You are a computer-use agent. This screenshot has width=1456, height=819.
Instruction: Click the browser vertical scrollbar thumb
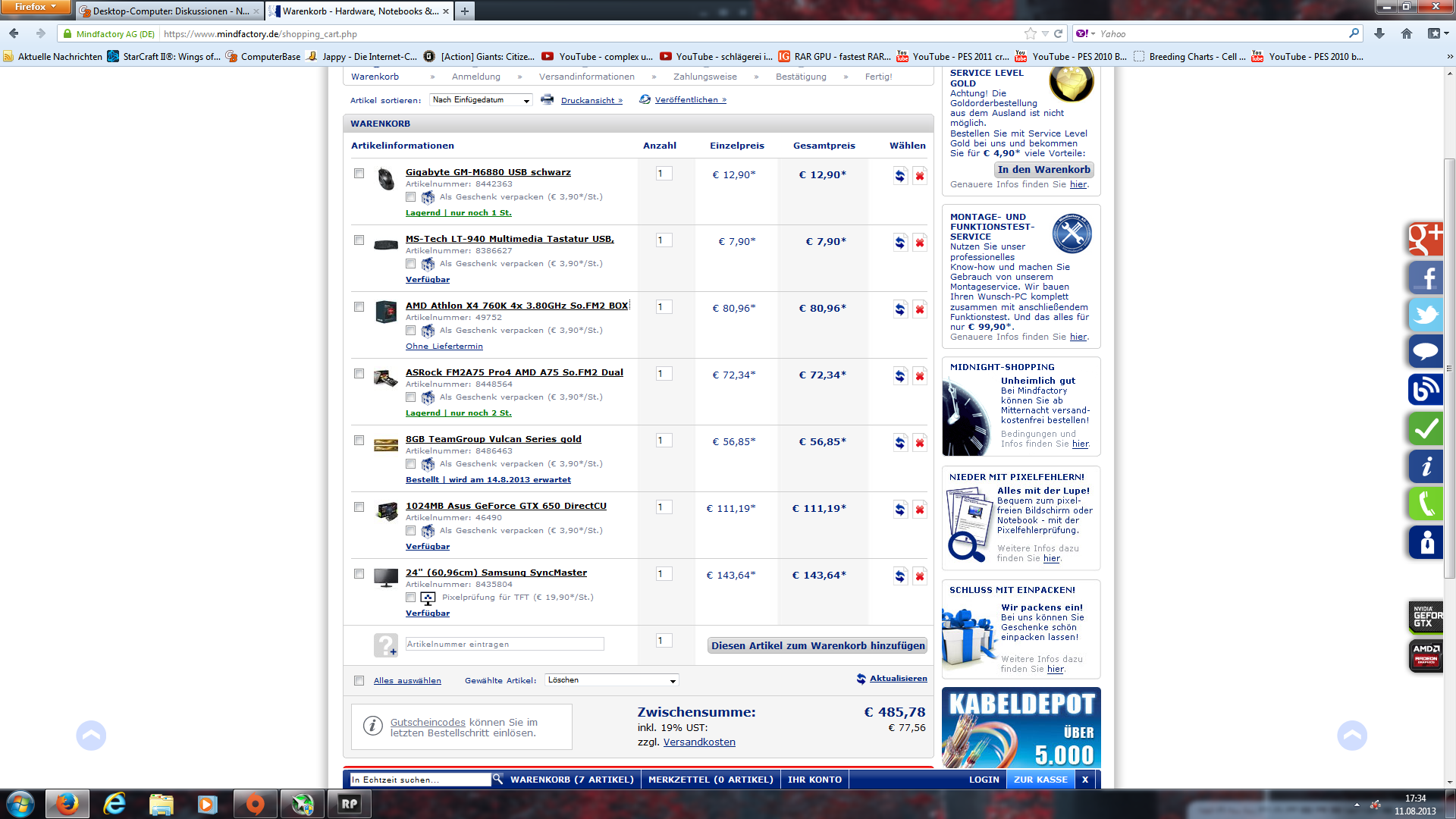point(1449,368)
